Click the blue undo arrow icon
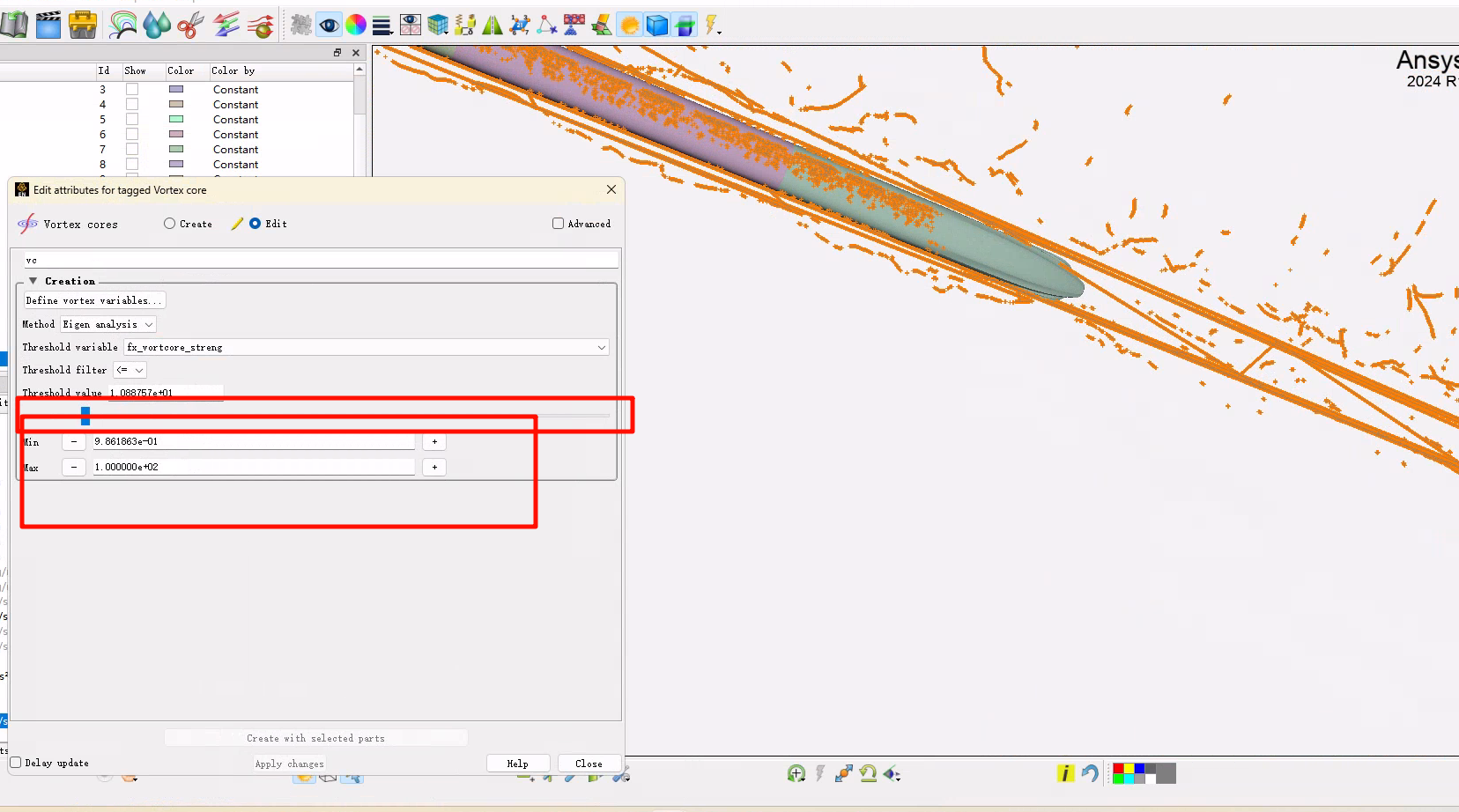Screen dimensions: 1459x812 click(x=1090, y=773)
